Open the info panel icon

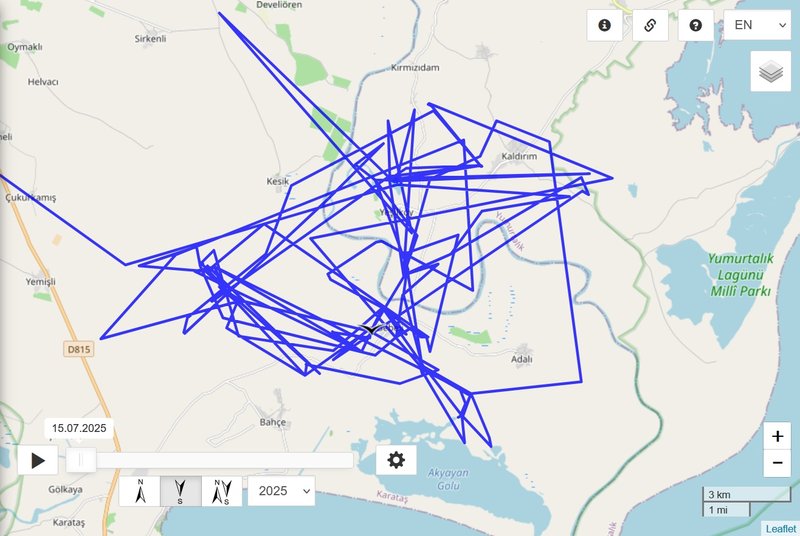tap(605, 25)
